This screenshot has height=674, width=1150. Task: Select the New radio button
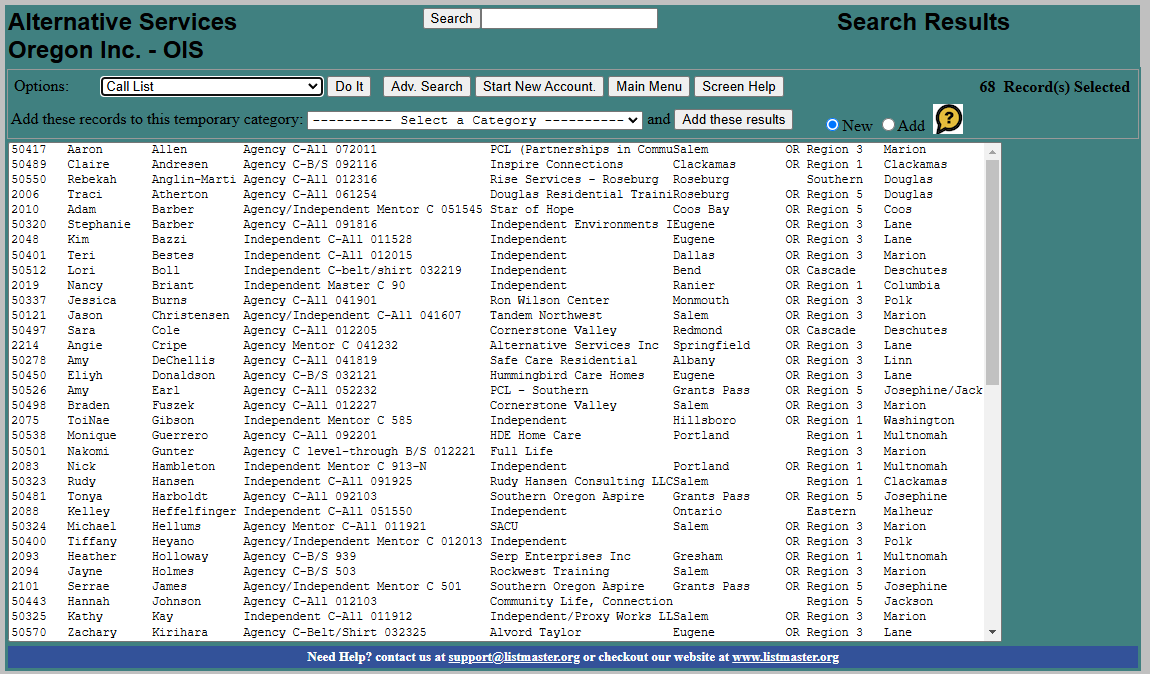click(832, 125)
